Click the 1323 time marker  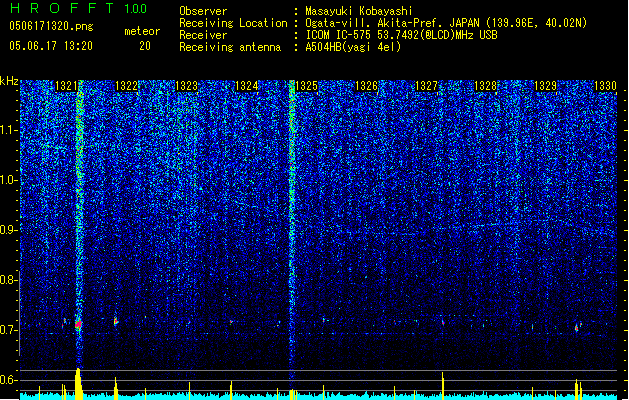(187, 86)
